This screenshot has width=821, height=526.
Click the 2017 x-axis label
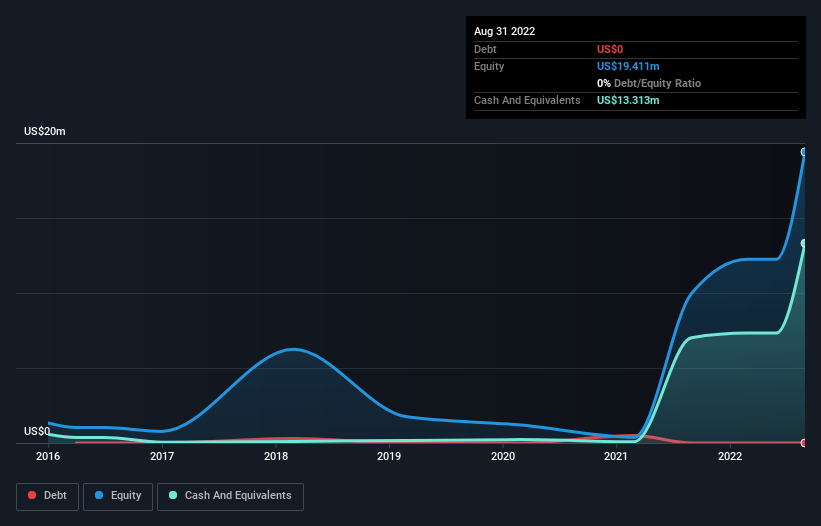click(x=162, y=456)
